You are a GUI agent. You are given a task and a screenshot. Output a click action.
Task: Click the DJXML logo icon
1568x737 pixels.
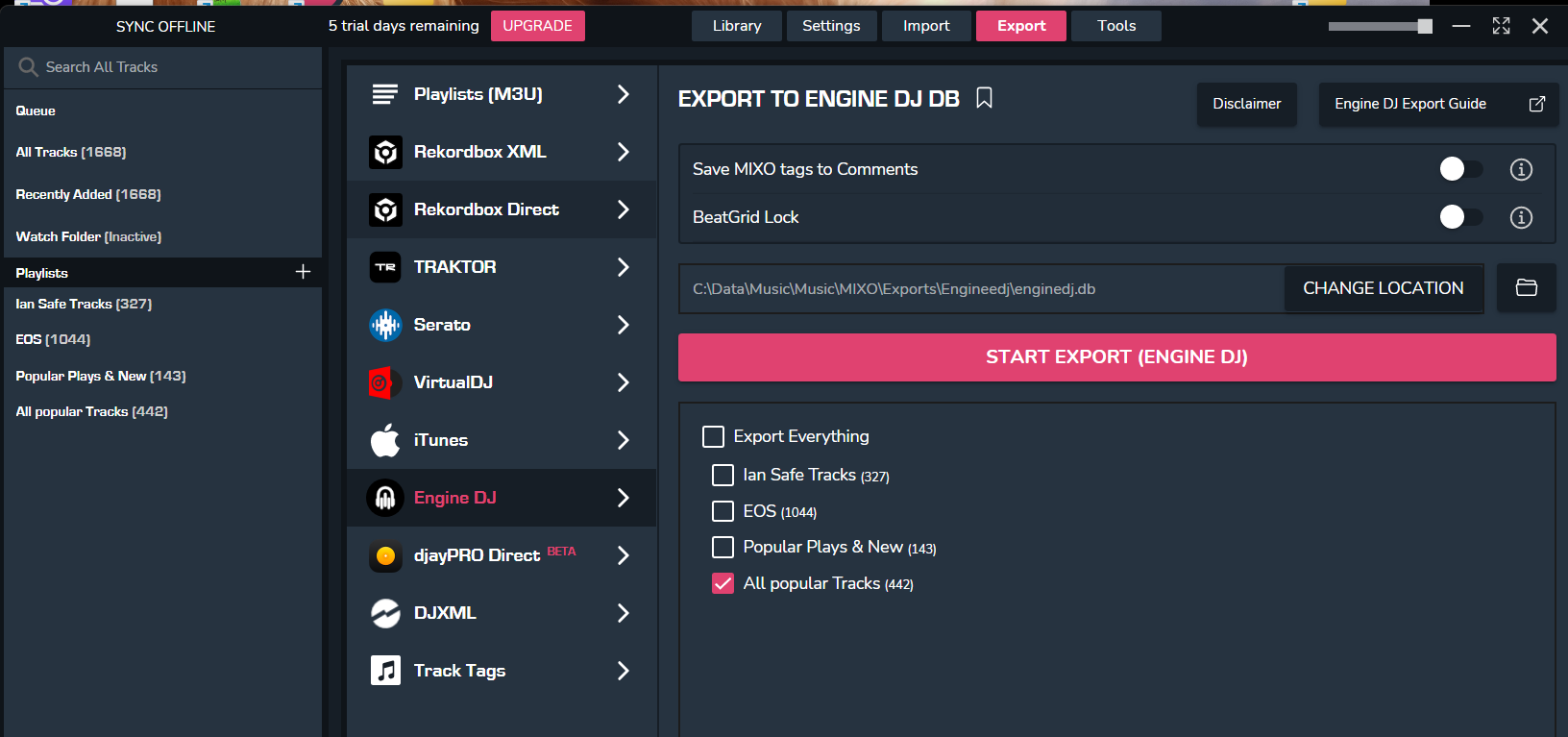click(x=385, y=613)
